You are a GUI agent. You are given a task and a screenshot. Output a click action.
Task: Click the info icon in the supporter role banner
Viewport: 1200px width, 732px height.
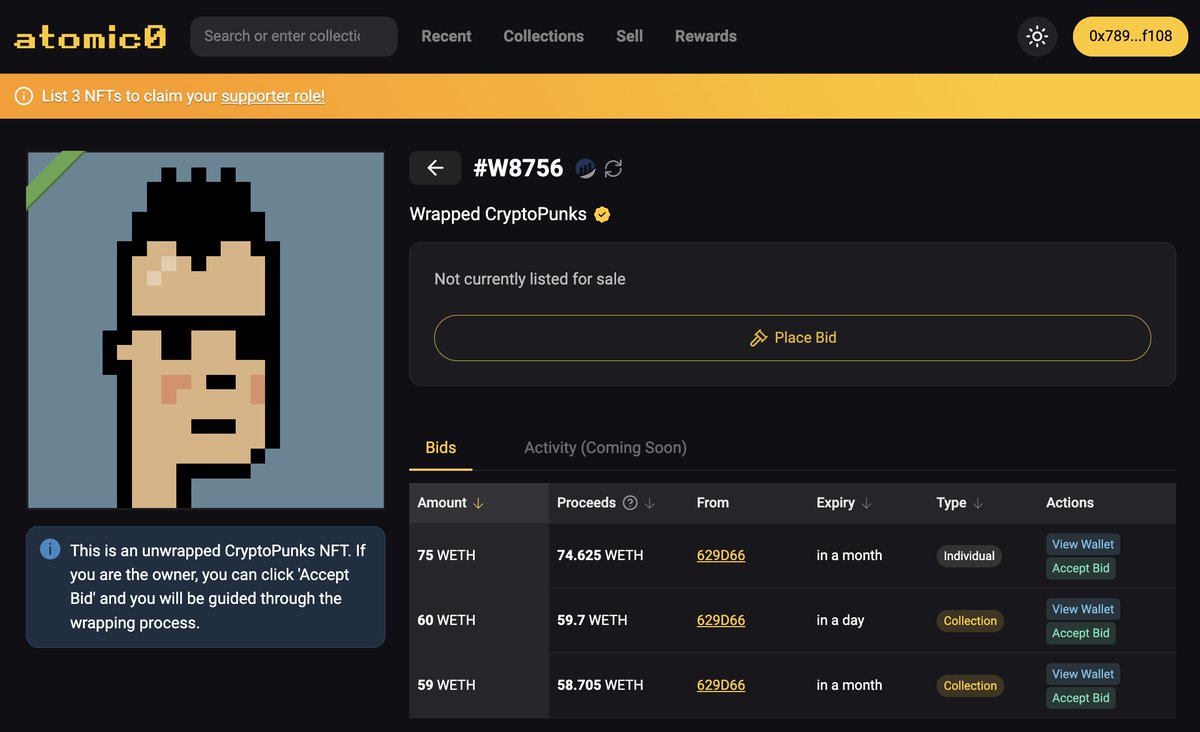pos(22,97)
